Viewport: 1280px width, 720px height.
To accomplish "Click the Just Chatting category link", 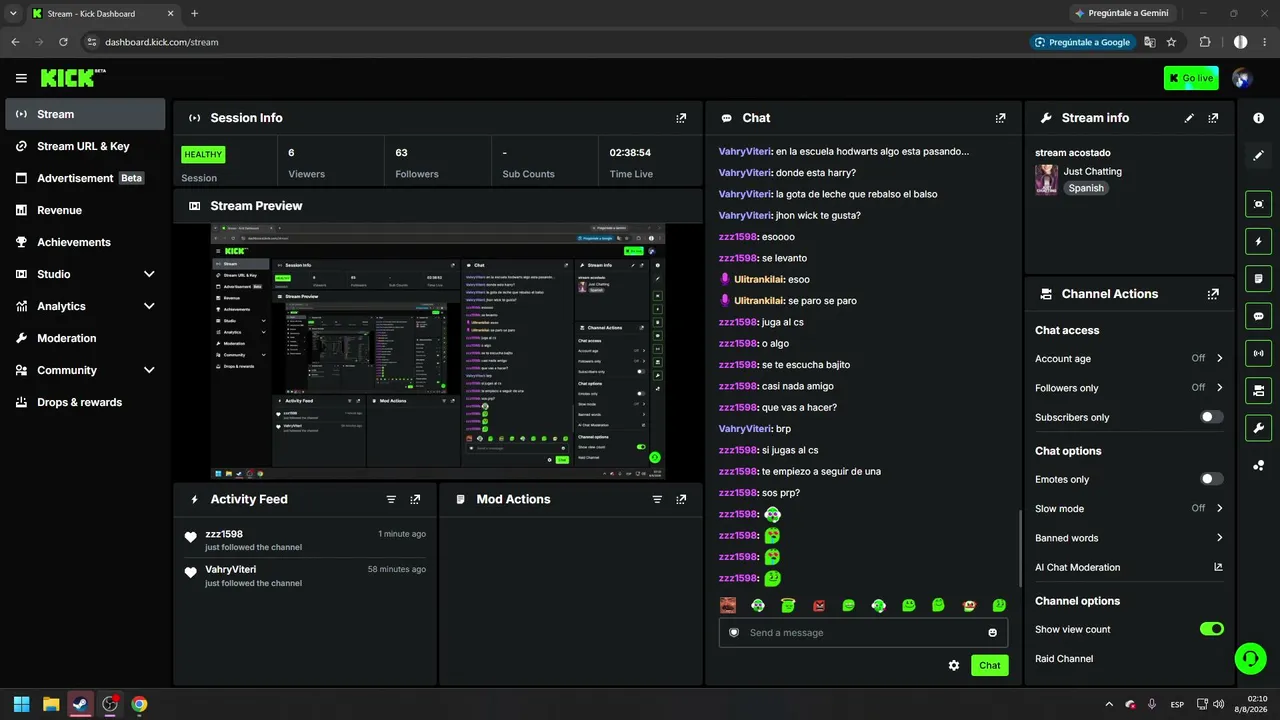I will (1093, 171).
